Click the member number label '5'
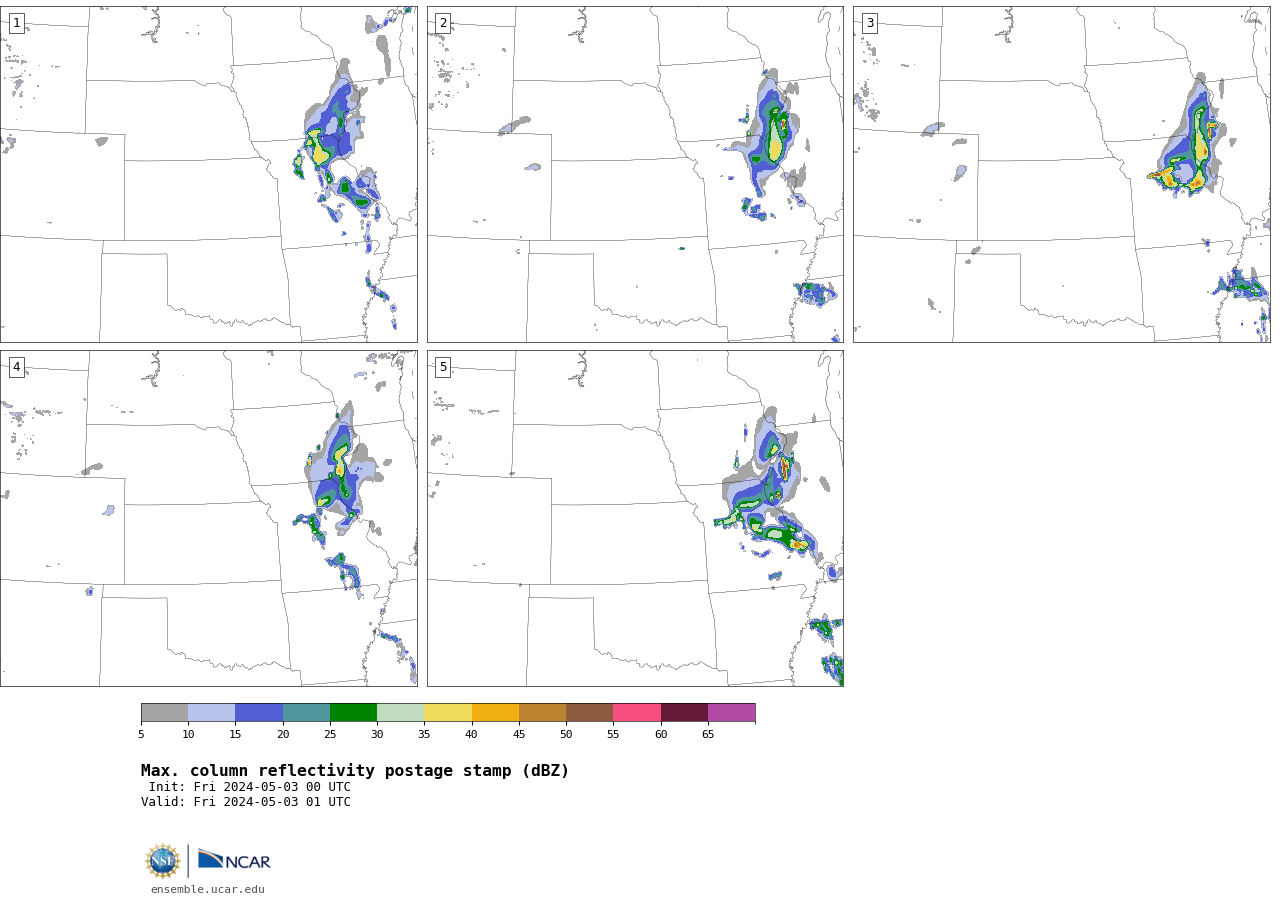Screen dimensions: 1280x901 pyautogui.click(x=443, y=367)
